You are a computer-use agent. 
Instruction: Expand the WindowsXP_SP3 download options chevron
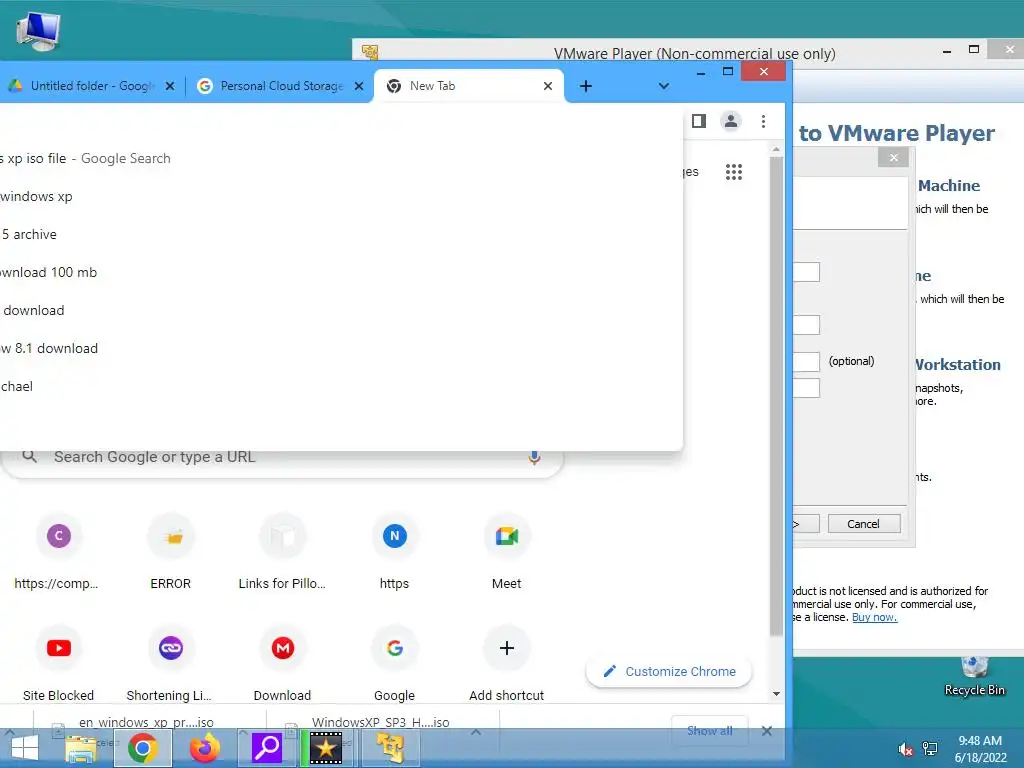point(476,732)
